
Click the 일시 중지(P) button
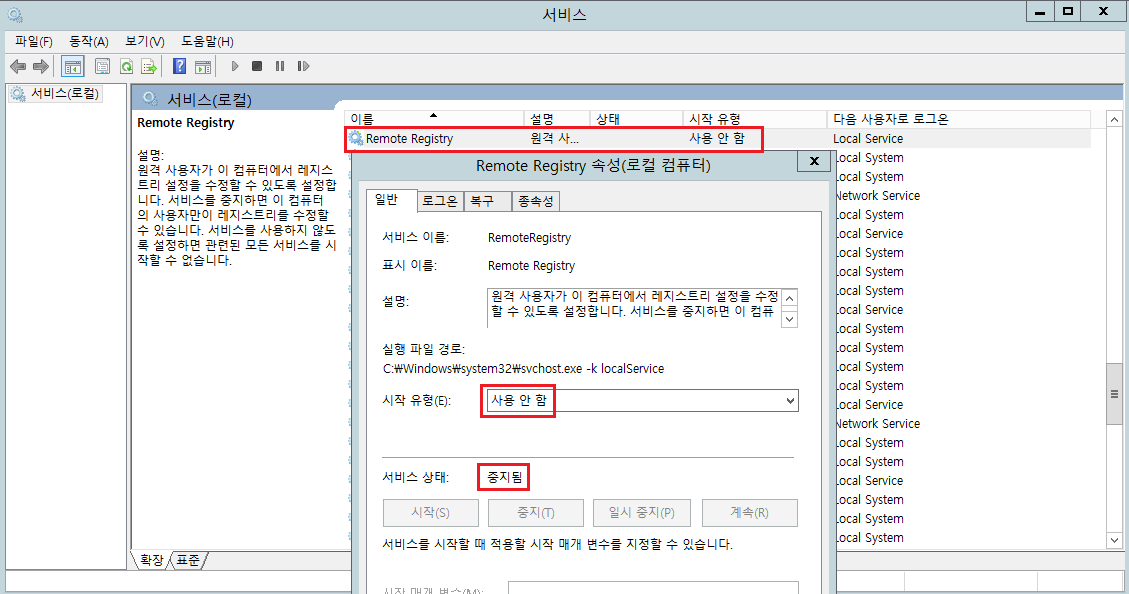(x=642, y=513)
